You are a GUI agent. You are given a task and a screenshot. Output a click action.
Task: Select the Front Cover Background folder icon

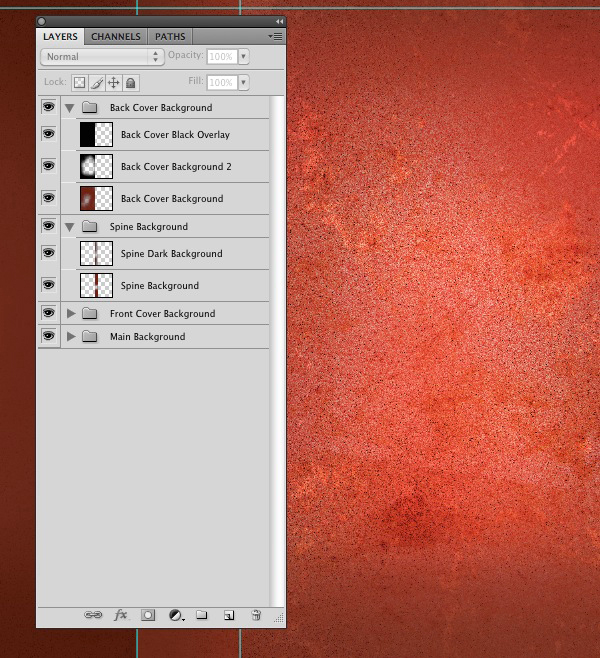click(89, 313)
